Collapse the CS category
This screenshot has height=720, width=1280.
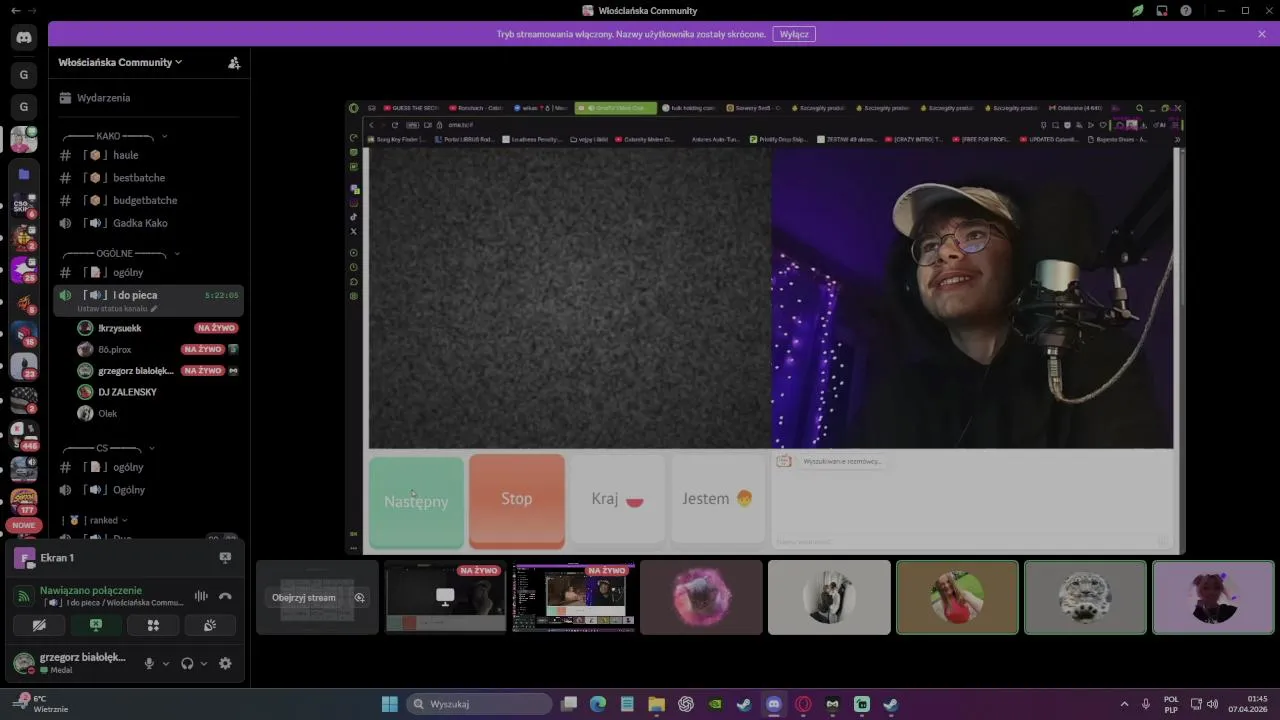click(108, 449)
